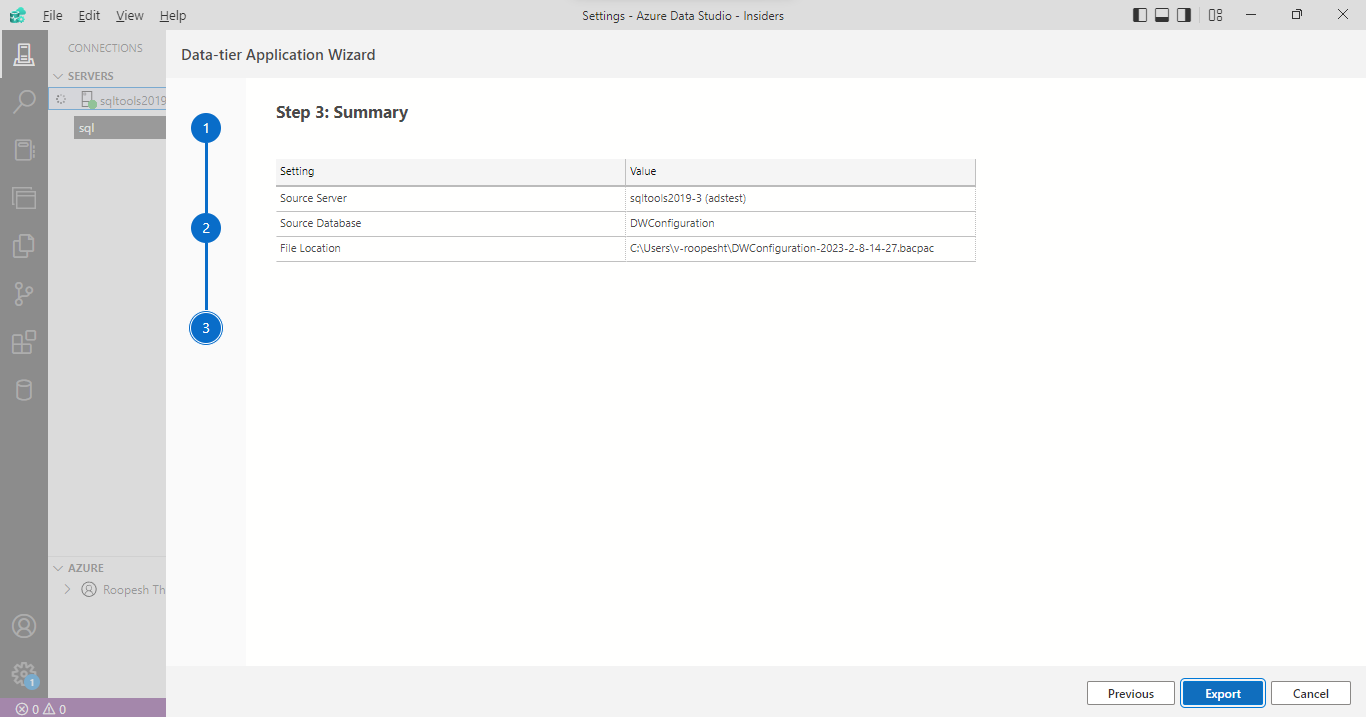
Task: Open the File menu
Action: coord(52,15)
